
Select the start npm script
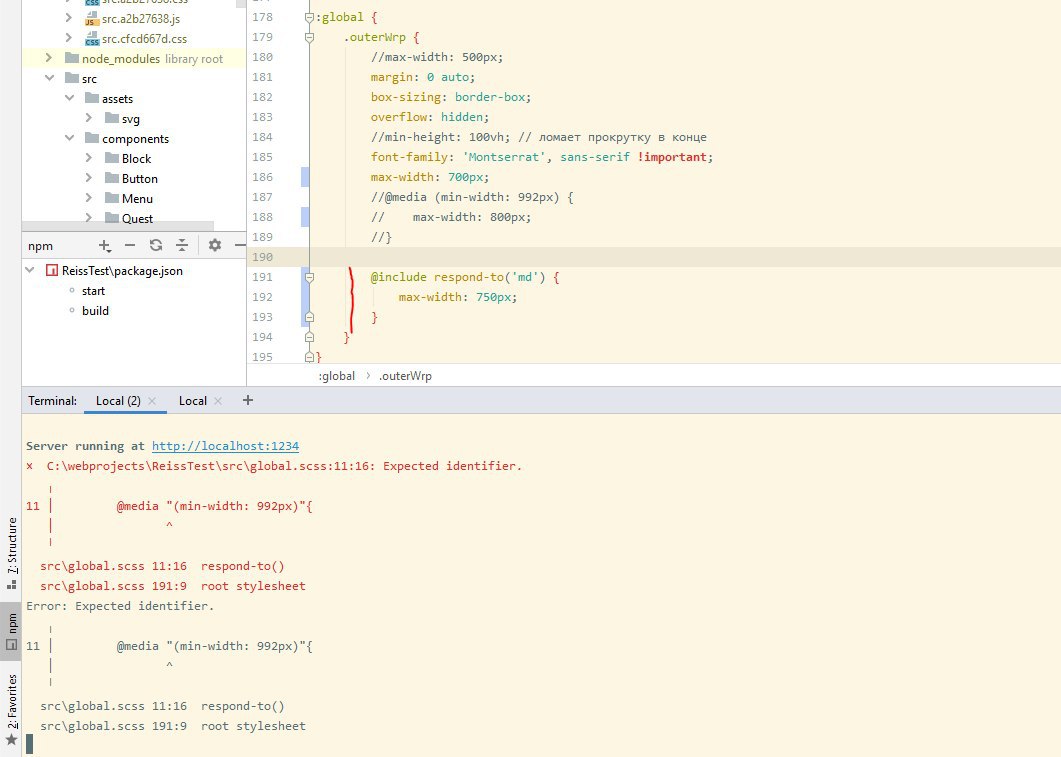93,291
